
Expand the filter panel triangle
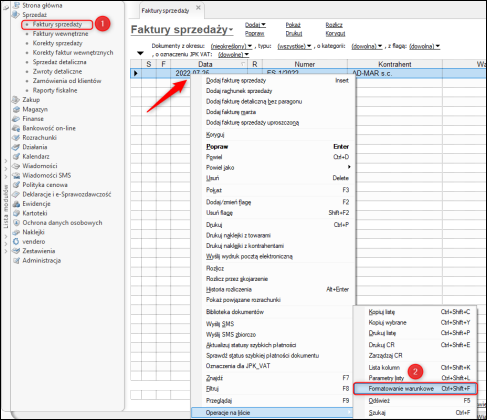click(x=140, y=53)
